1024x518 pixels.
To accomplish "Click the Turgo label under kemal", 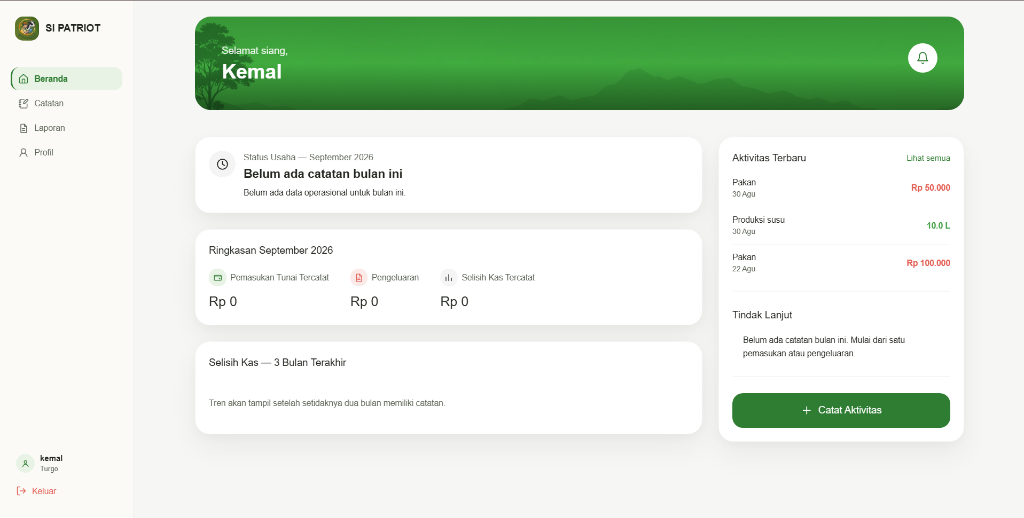I will [49, 469].
